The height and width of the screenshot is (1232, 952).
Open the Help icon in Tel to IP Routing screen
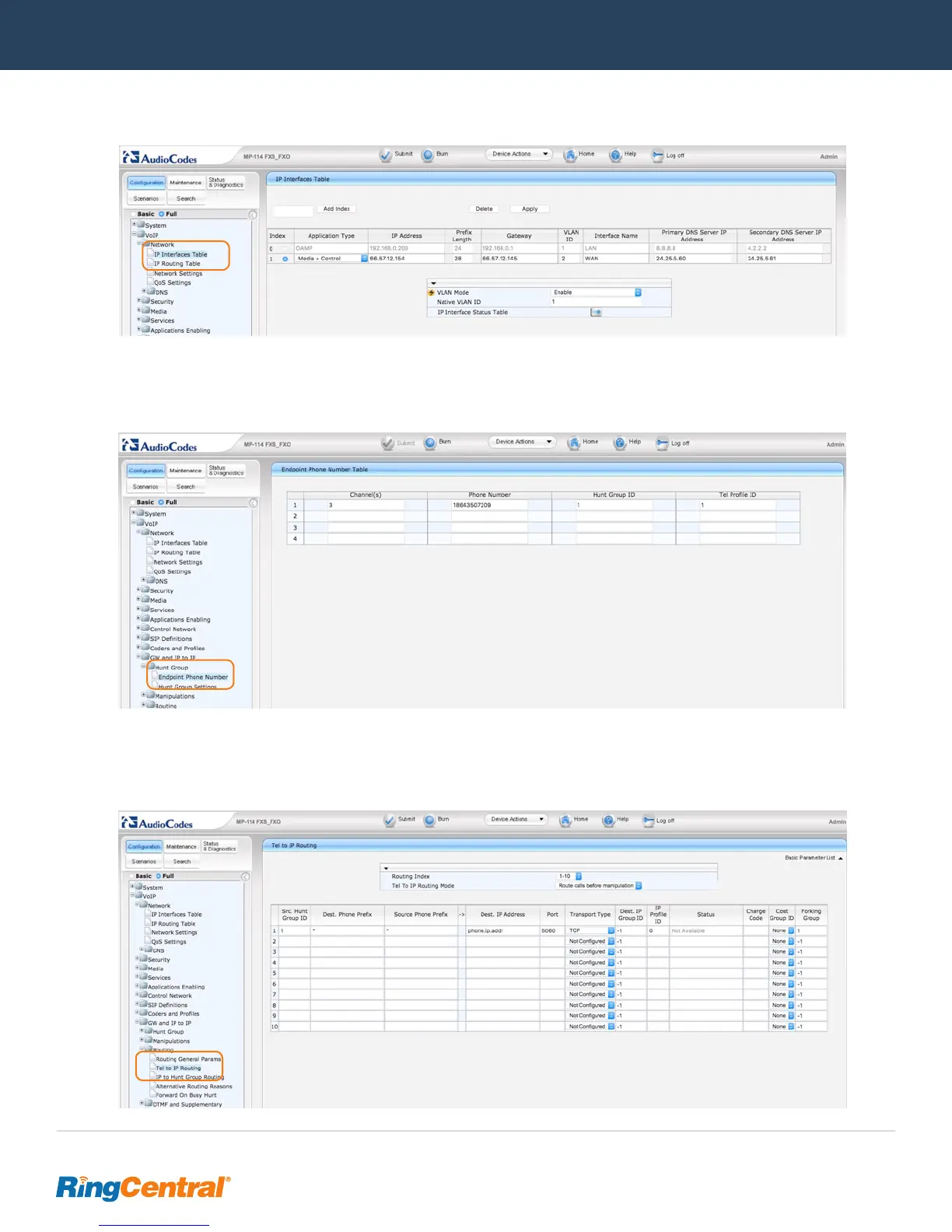(x=608, y=821)
